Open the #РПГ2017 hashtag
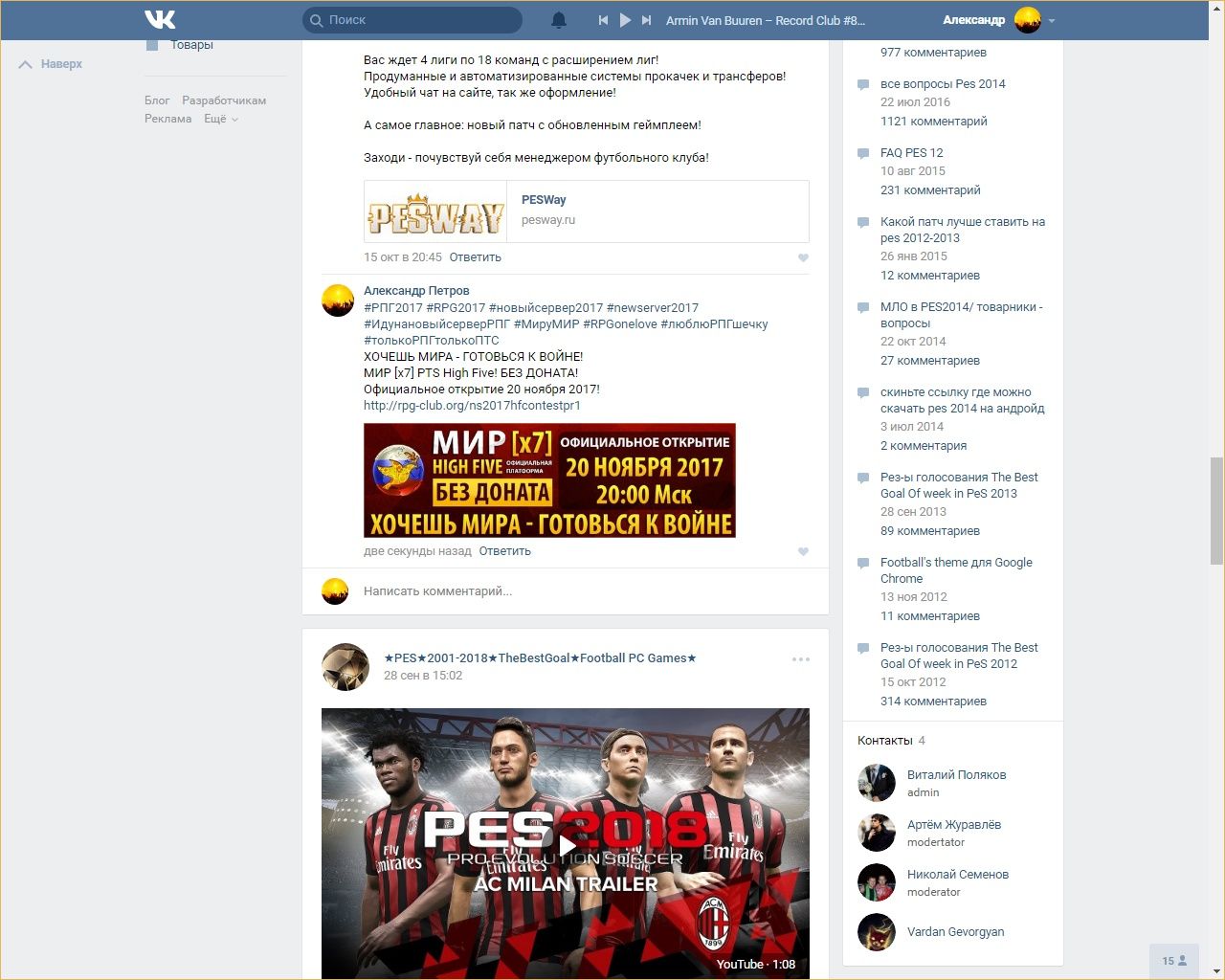 click(393, 308)
